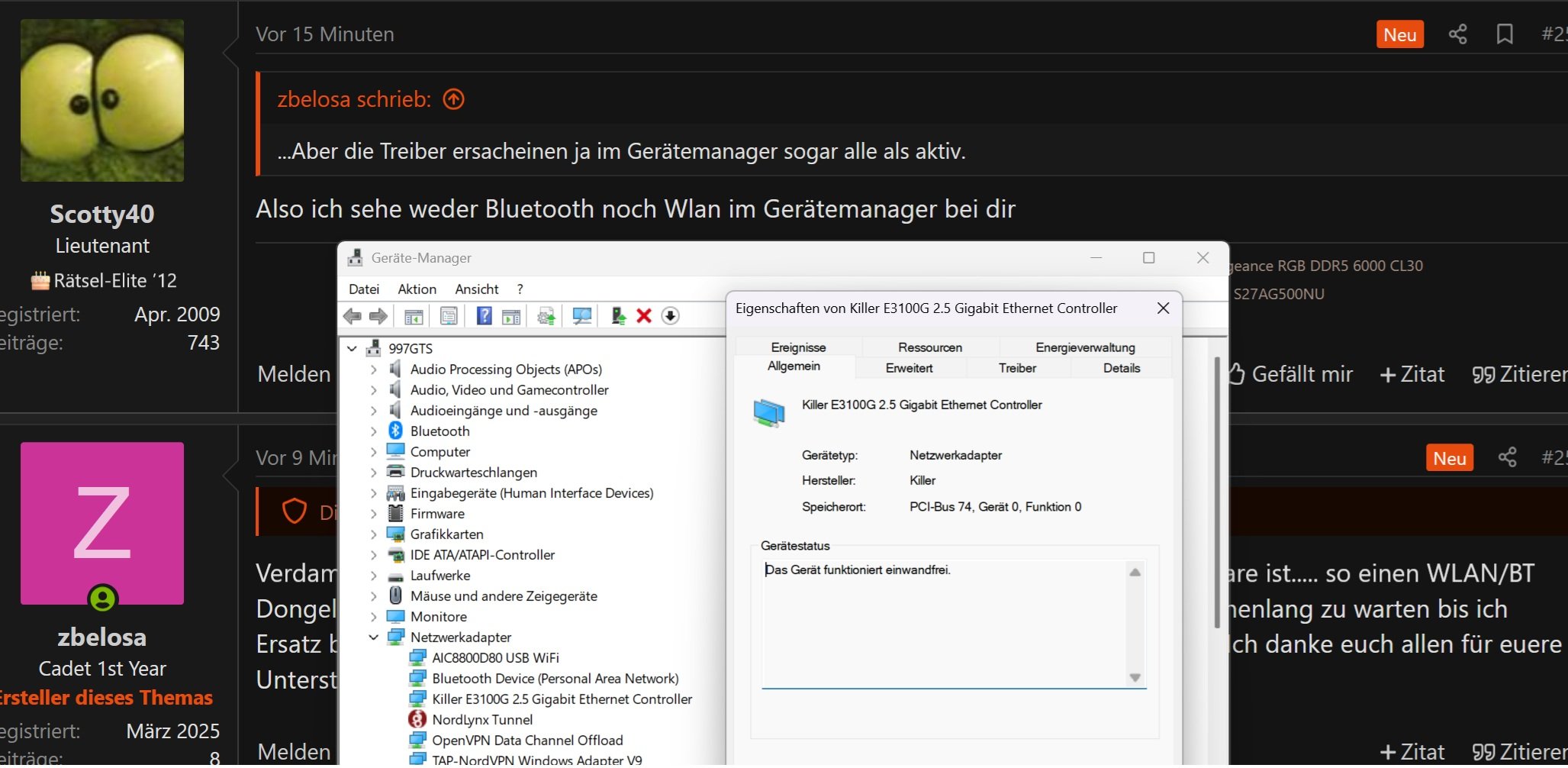
Task: Click the gear with green arrow toolbar icon
Action: 546,316
